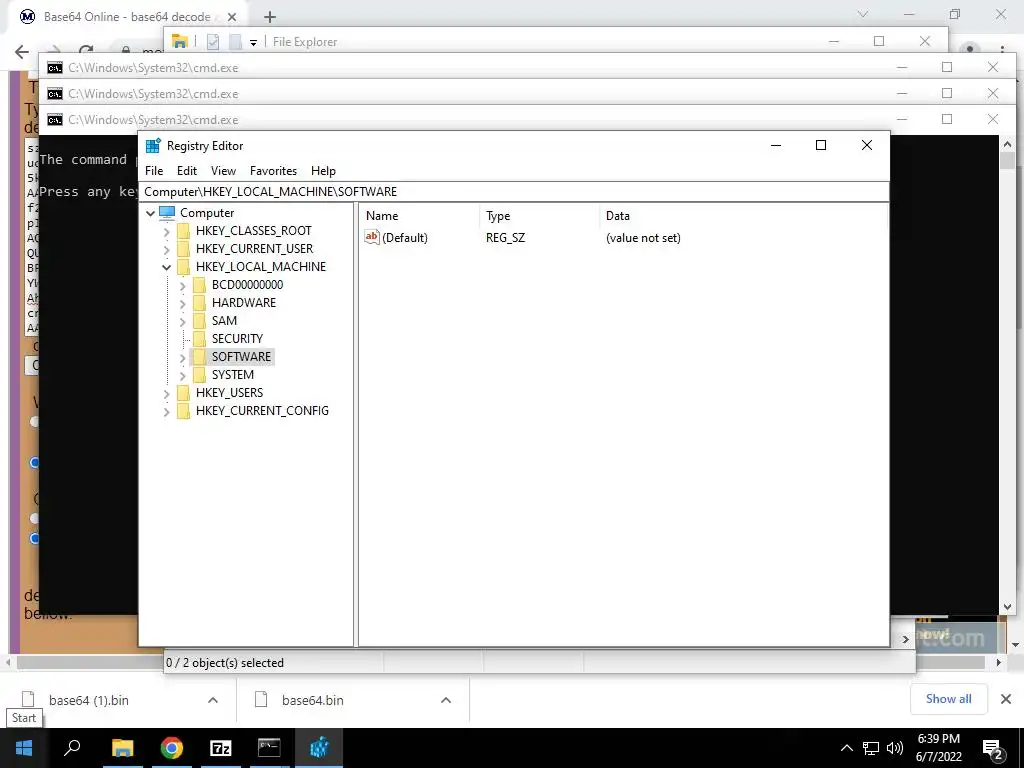Open options arrow for base64.bin download
The width and height of the screenshot is (1024, 768).
pyautogui.click(x=446, y=700)
